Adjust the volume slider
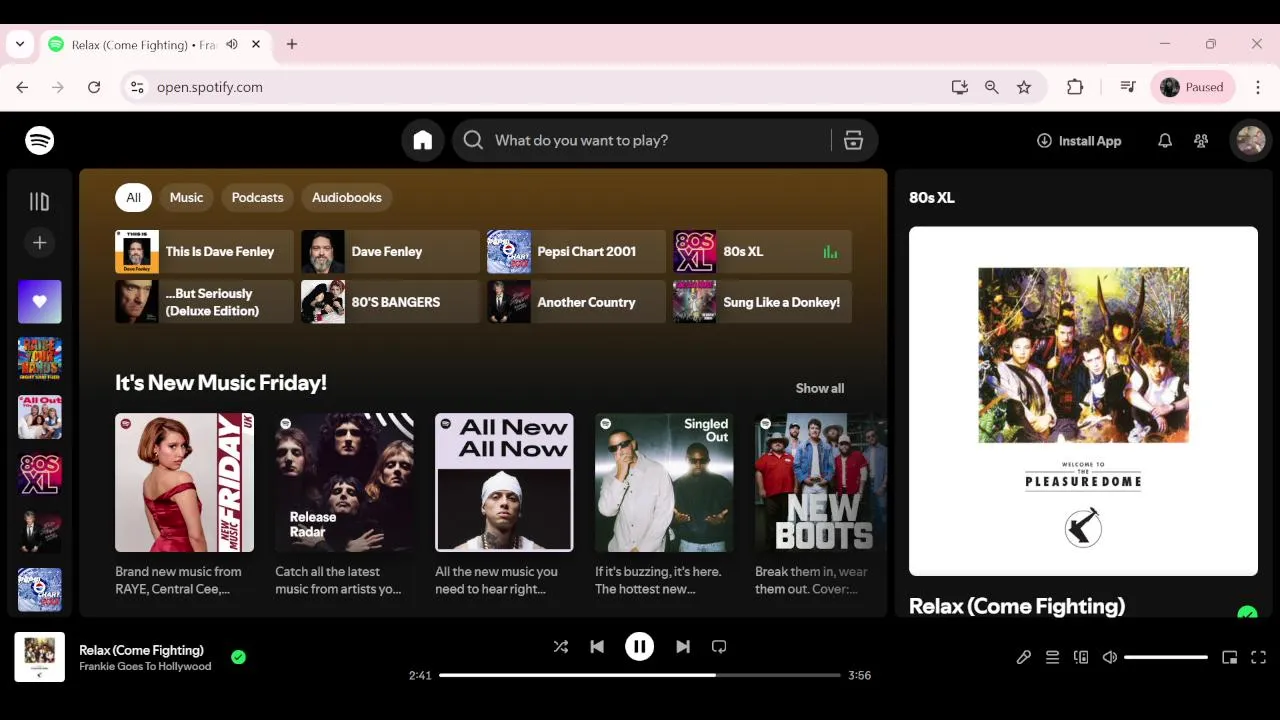1280x720 pixels. [1166, 657]
